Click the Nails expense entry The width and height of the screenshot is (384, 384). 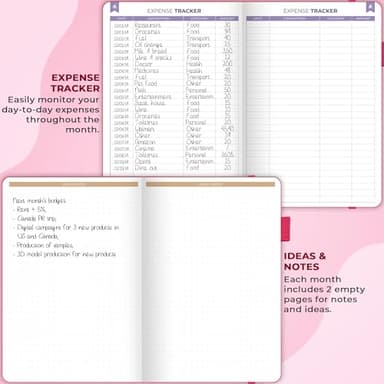(x=140, y=90)
